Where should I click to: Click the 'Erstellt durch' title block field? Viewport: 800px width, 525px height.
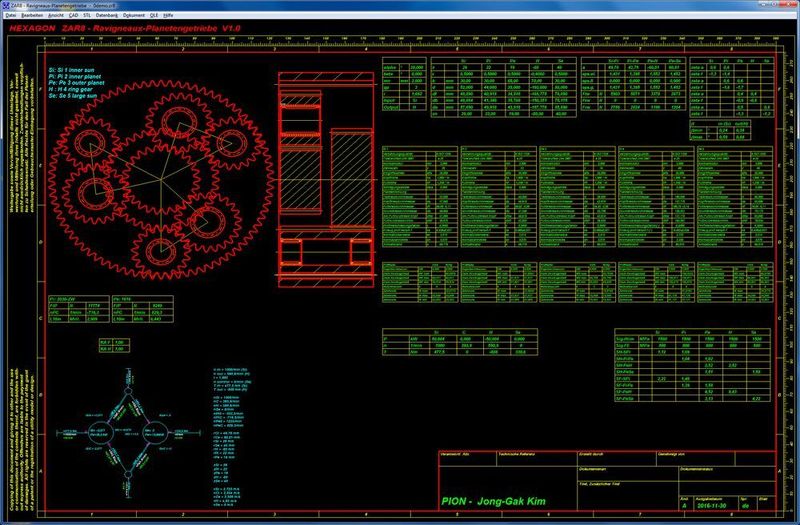click(x=616, y=458)
